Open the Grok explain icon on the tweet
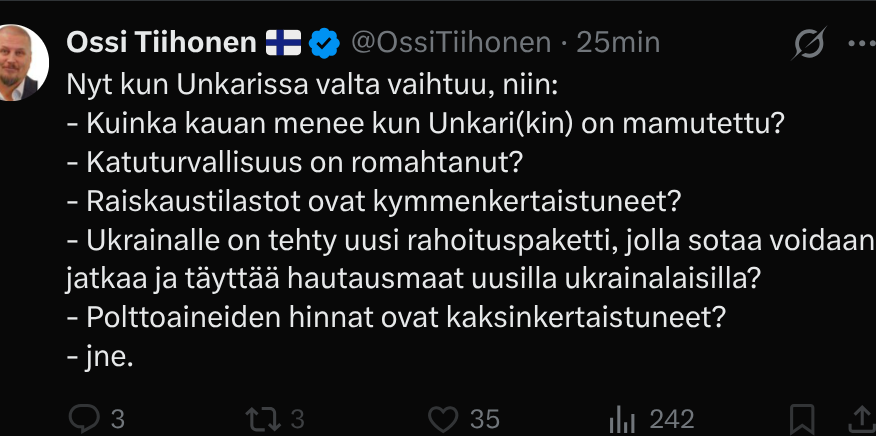The height and width of the screenshot is (436, 876). coord(807,43)
